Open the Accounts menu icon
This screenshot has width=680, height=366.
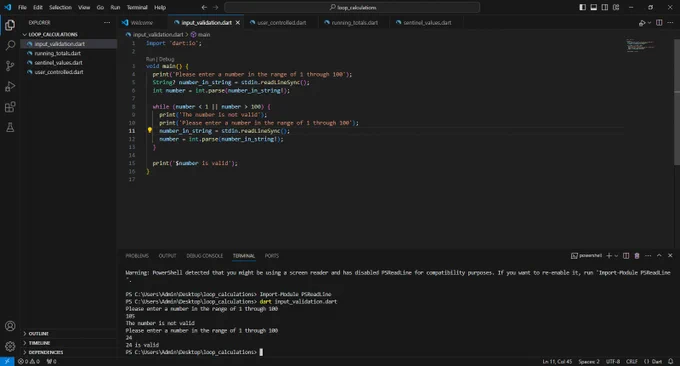(x=10, y=326)
